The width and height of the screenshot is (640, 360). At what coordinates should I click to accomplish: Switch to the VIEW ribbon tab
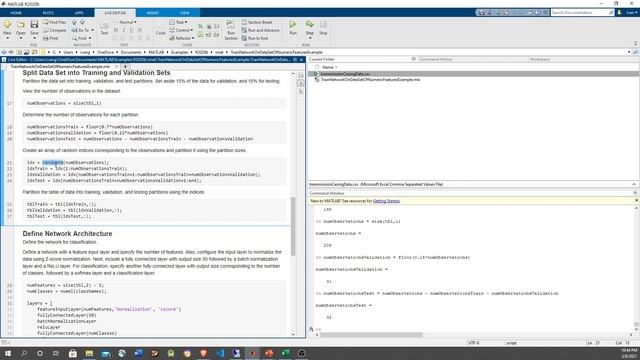point(185,13)
